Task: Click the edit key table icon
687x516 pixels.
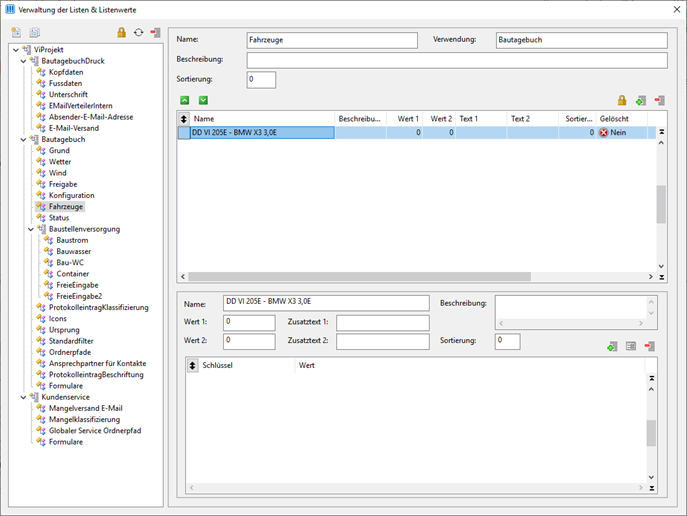Action: click(x=631, y=346)
